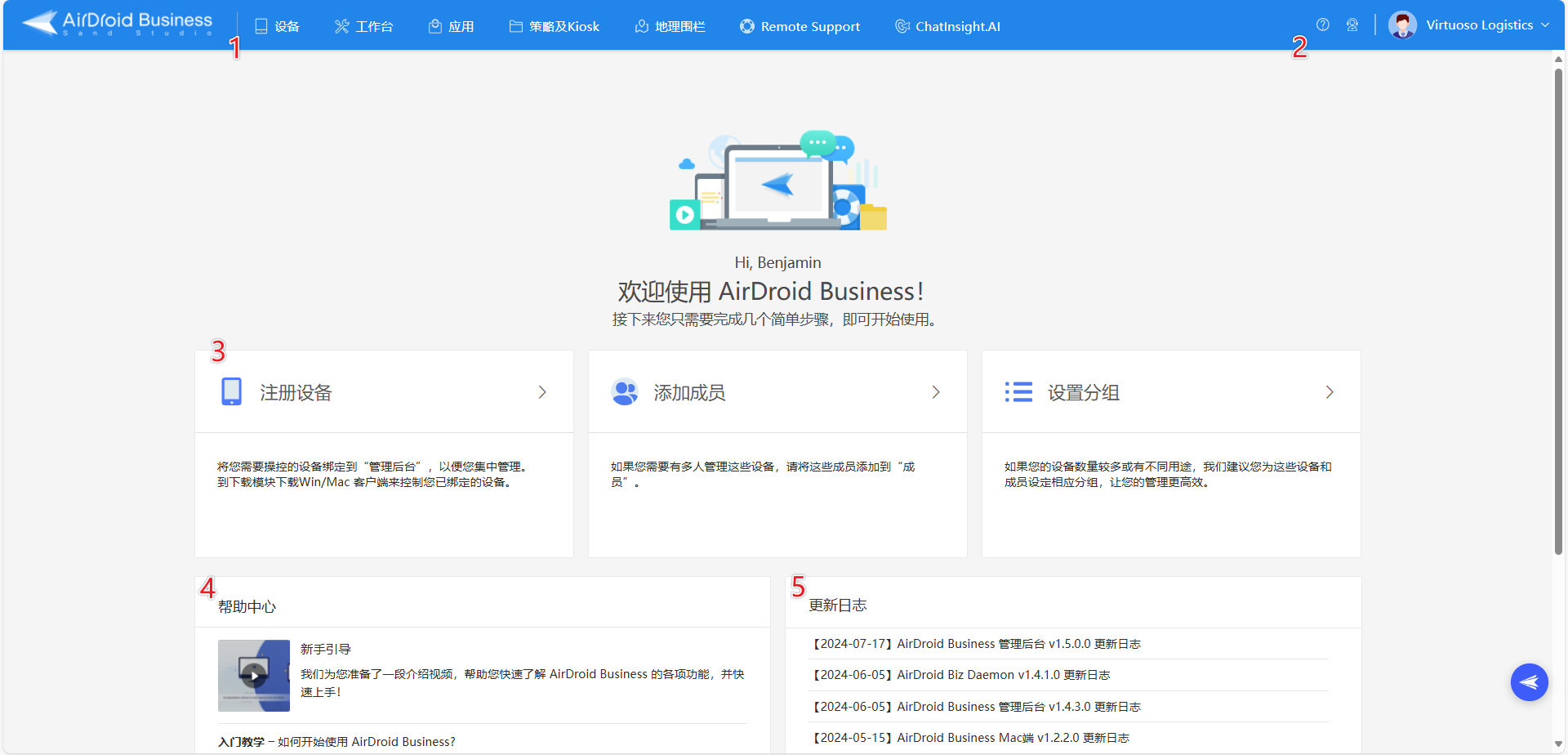Click the chevron arrow on 注册设备 card
Viewport: 1568px width, 755px height.
(x=542, y=392)
